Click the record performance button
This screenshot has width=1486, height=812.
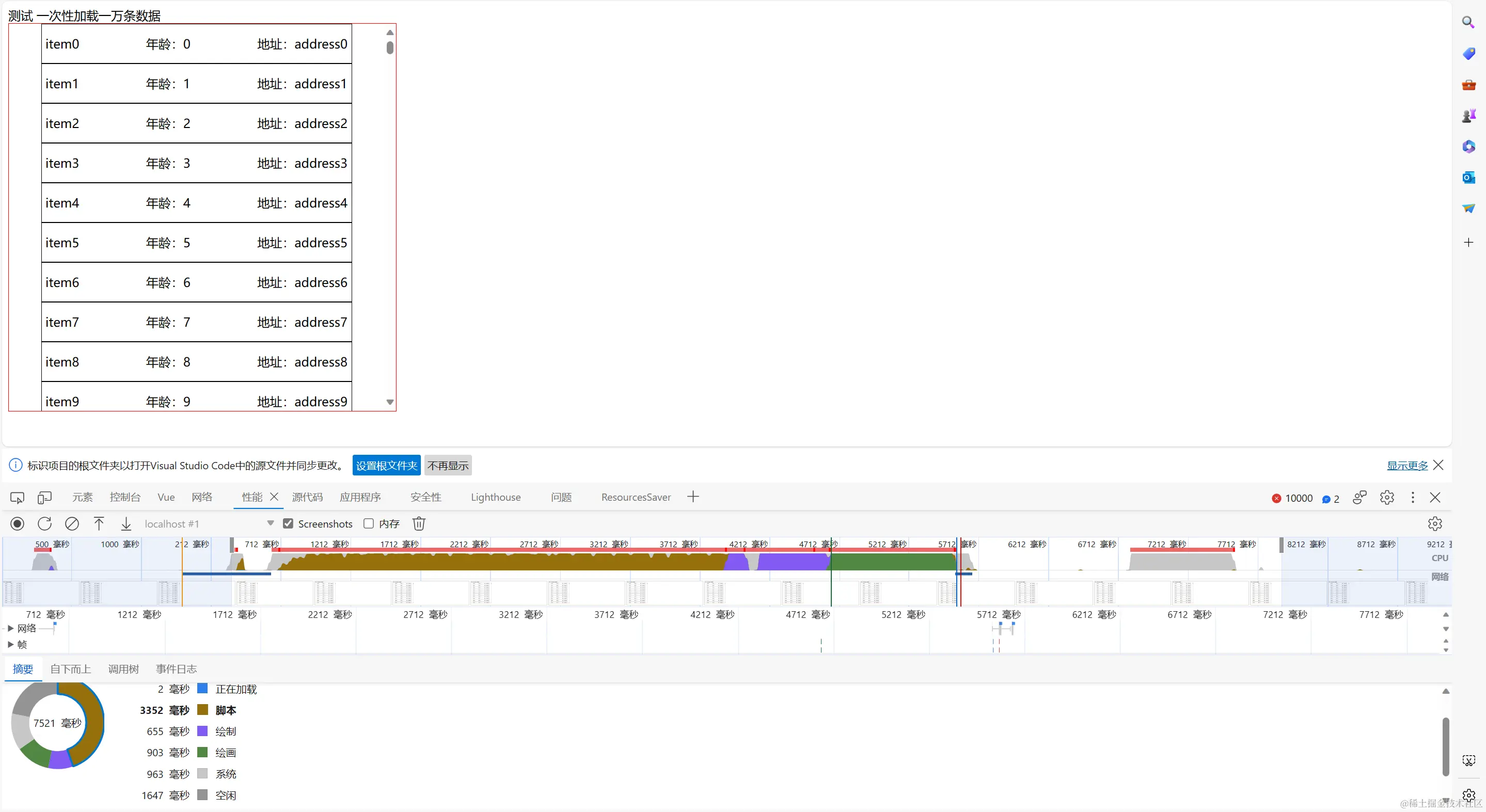(x=18, y=523)
